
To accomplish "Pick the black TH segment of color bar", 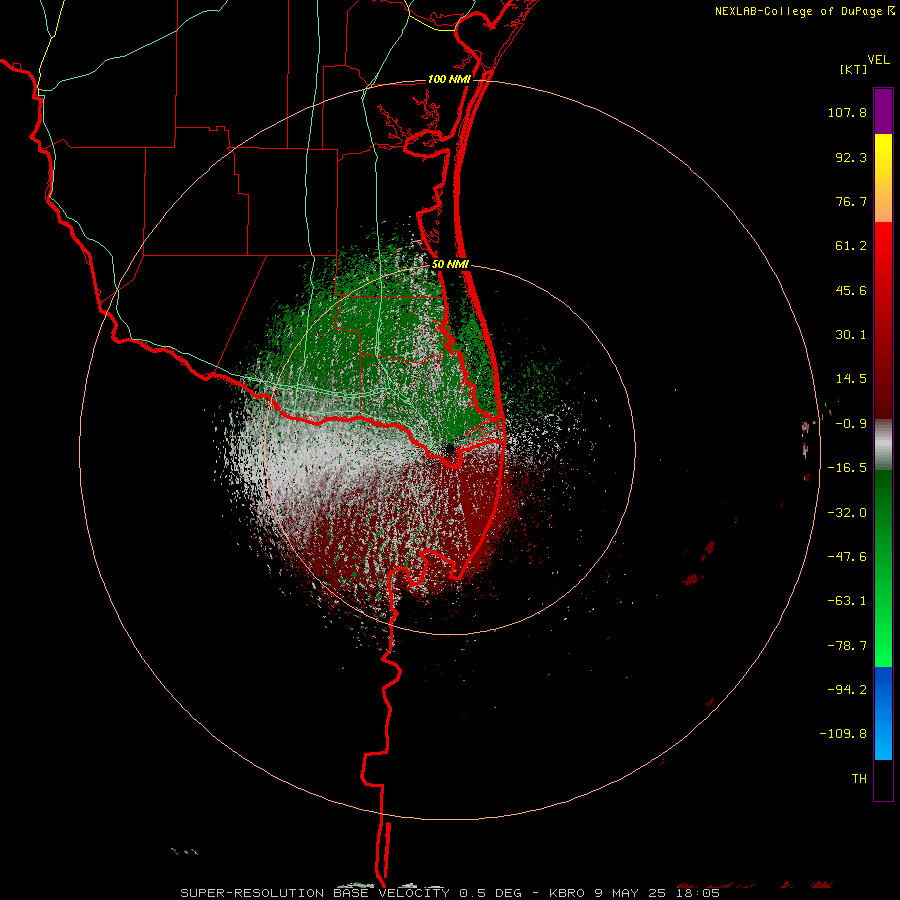I will tap(883, 780).
